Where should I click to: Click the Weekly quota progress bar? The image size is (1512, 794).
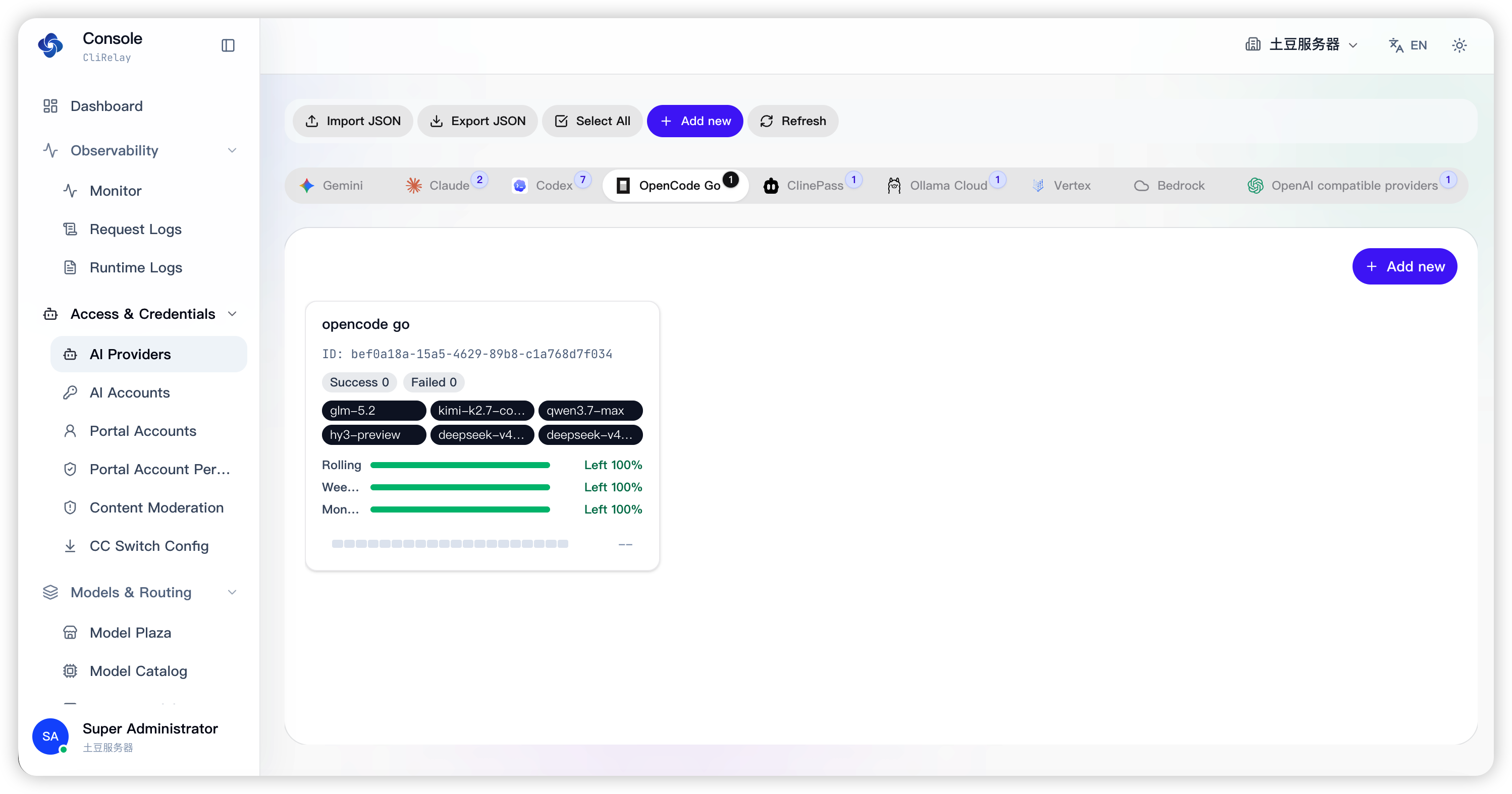coord(460,488)
